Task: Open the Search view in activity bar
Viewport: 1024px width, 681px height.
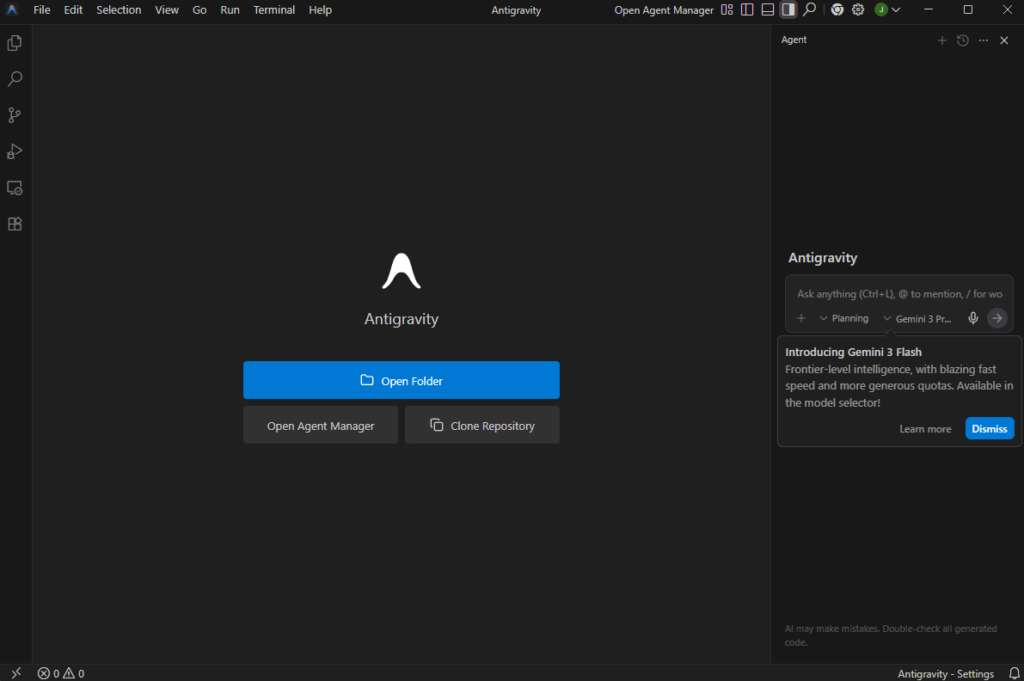Action: tap(15, 79)
